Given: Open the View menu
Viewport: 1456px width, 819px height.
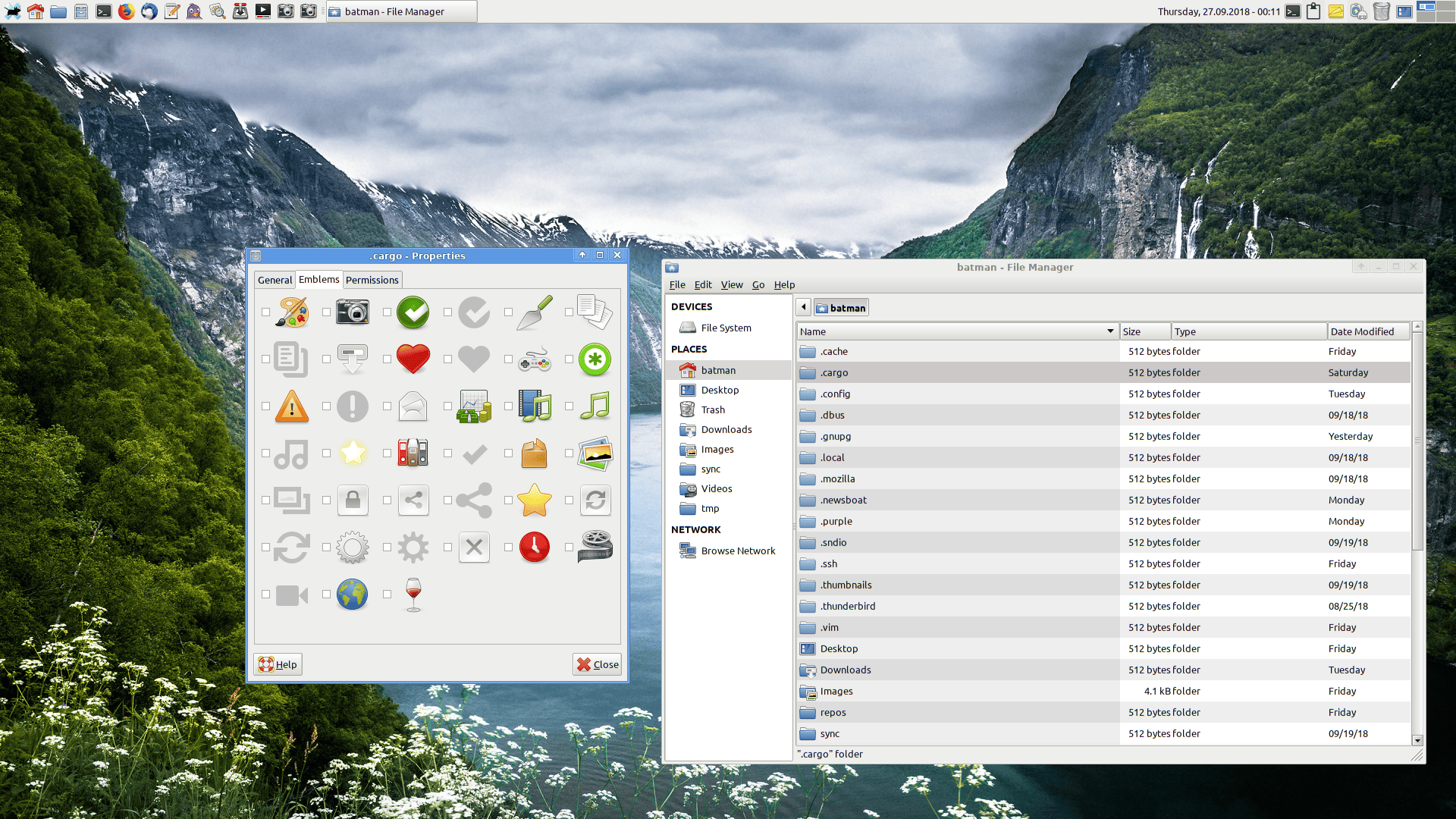Looking at the screenshot, I should [x=731, y=284].
